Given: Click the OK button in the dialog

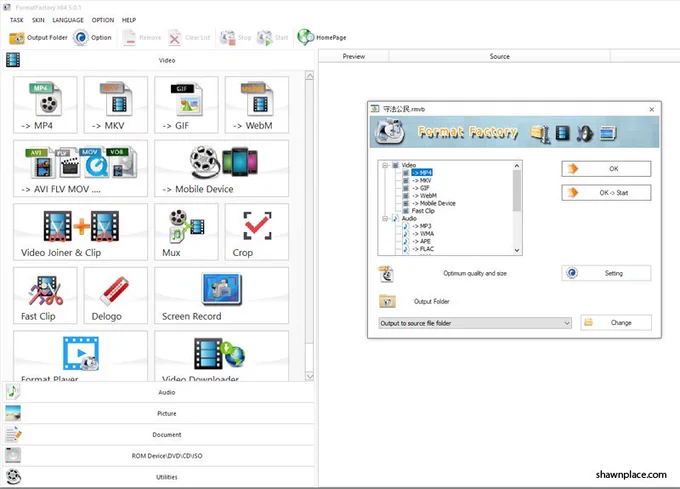Looking at the screenshot, I should 606,169.
